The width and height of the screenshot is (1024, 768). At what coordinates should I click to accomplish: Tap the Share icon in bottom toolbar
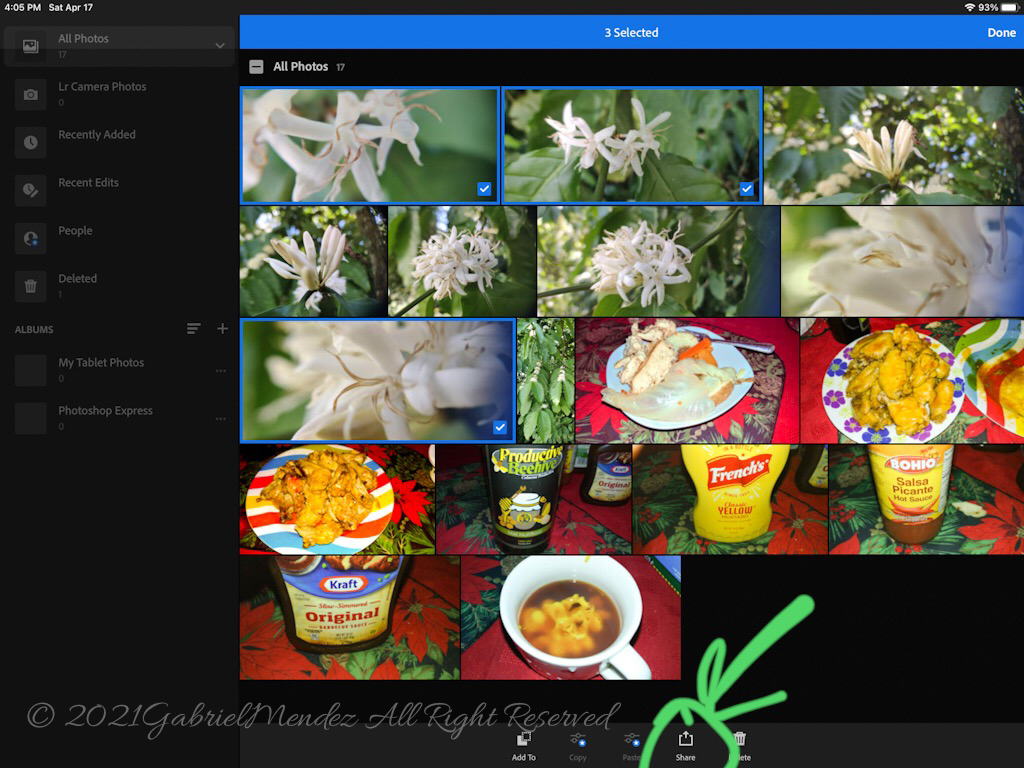pos(685,739)
